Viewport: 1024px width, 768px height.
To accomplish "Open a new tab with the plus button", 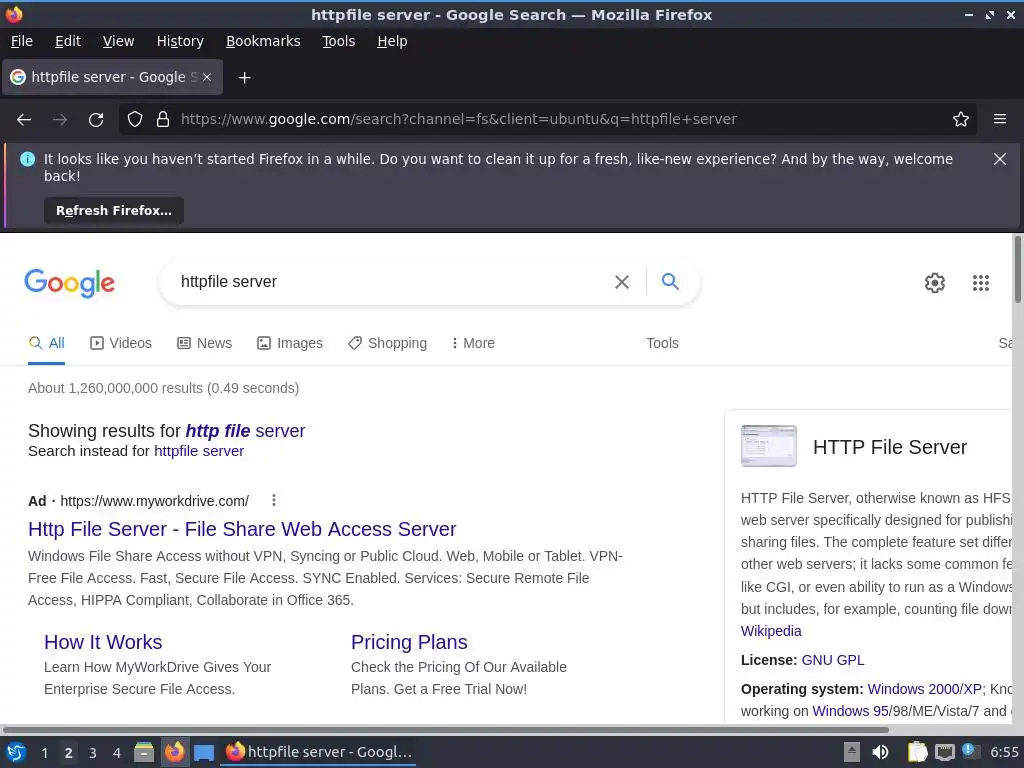I will click(244, 78).
